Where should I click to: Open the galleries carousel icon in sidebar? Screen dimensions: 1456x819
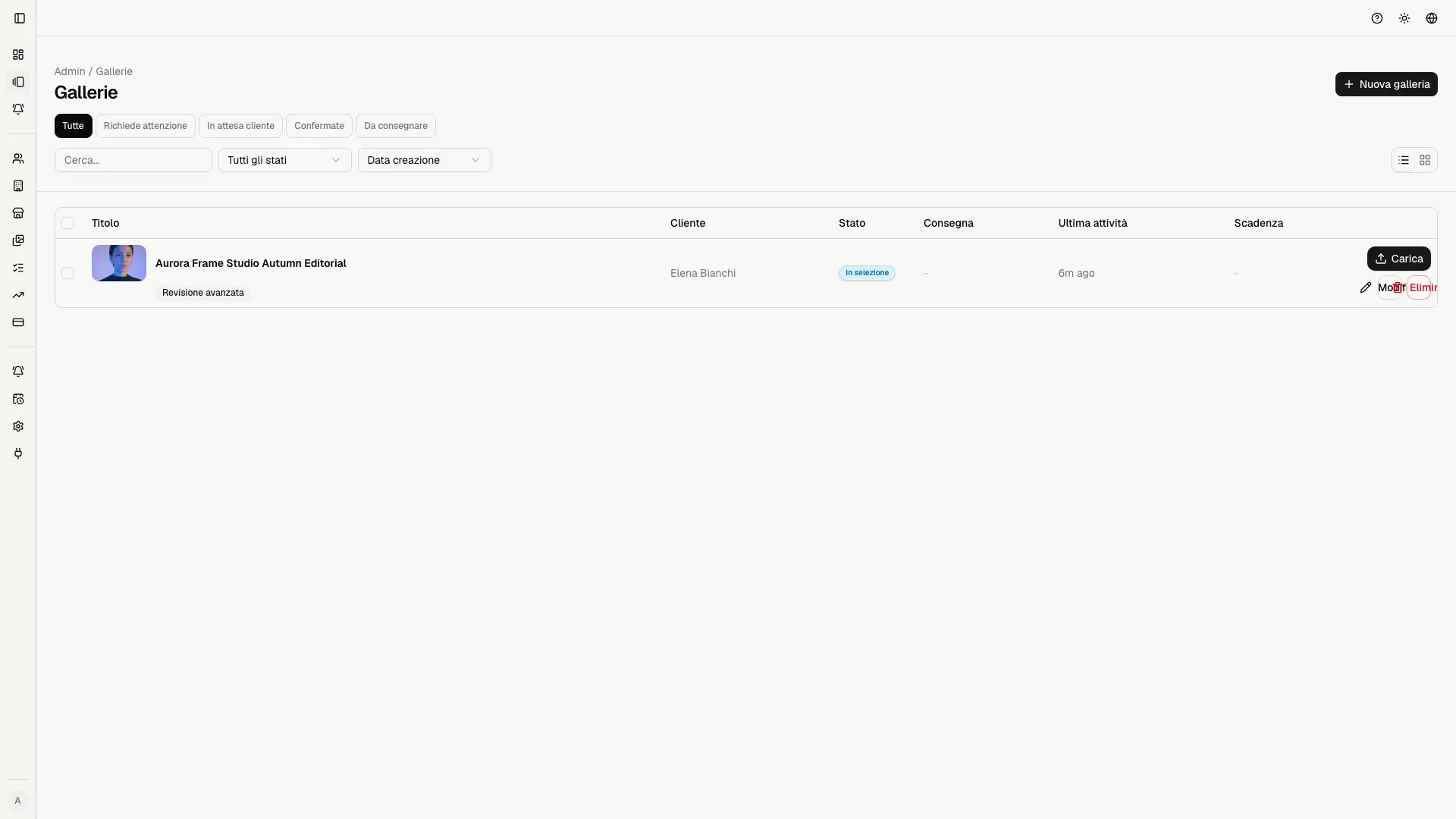tap(18, 82)
